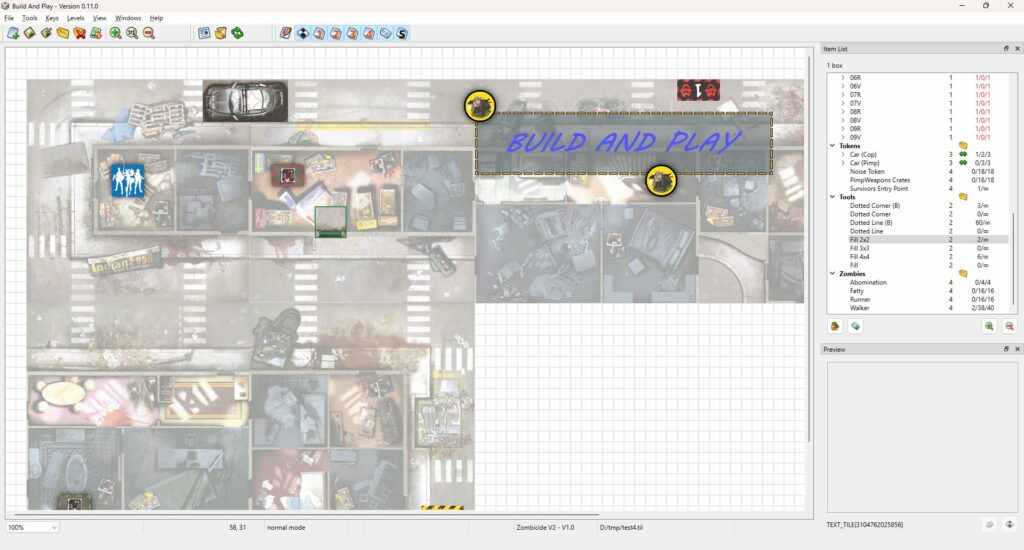Click the green arrows icon beside Car (Pimp)
The image size is (1024, 550).
point(963,163)
